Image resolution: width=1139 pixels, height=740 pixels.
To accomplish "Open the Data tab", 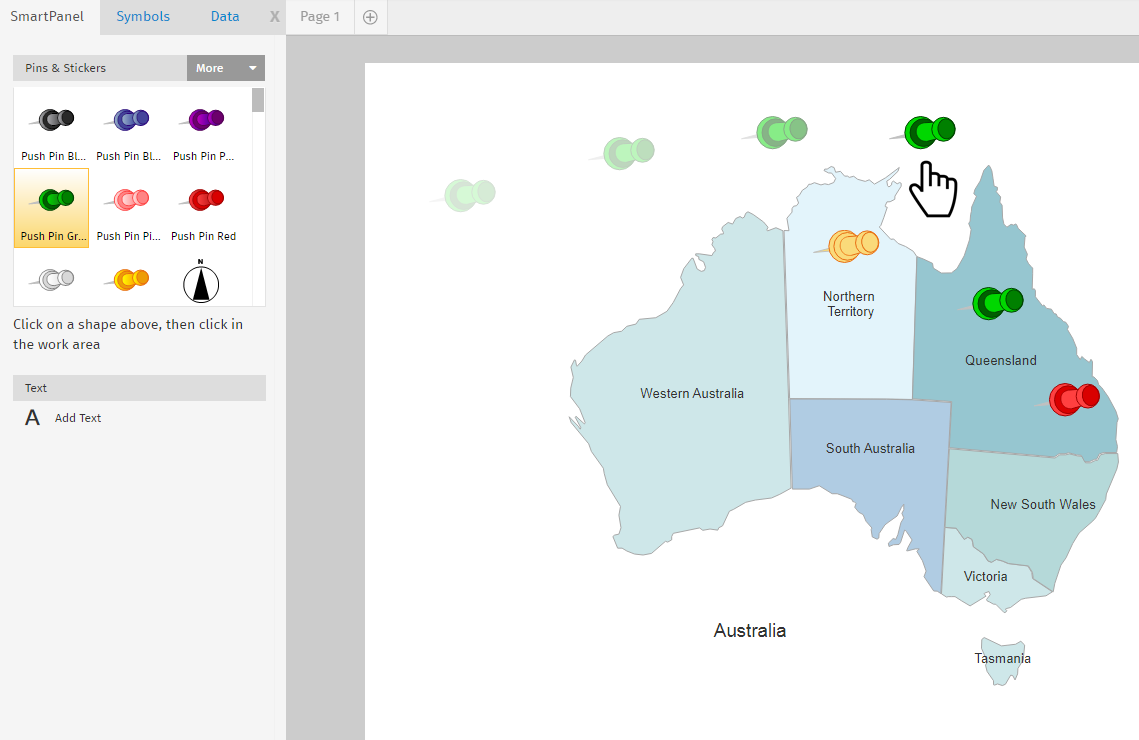I will 225,17.
